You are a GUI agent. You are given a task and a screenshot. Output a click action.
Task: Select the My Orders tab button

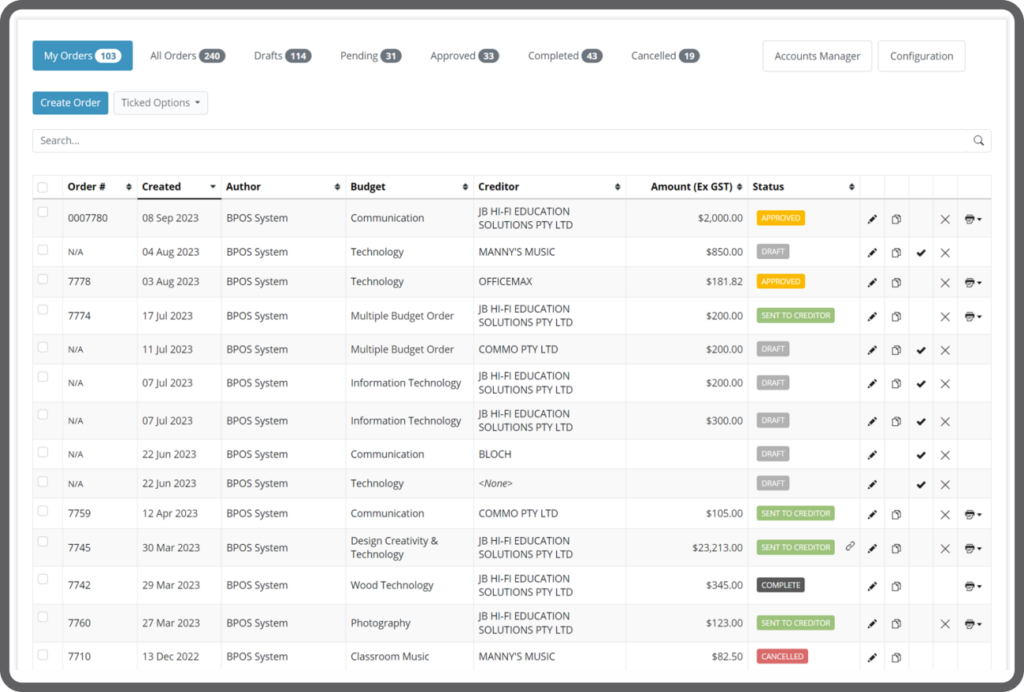(82, 55)
